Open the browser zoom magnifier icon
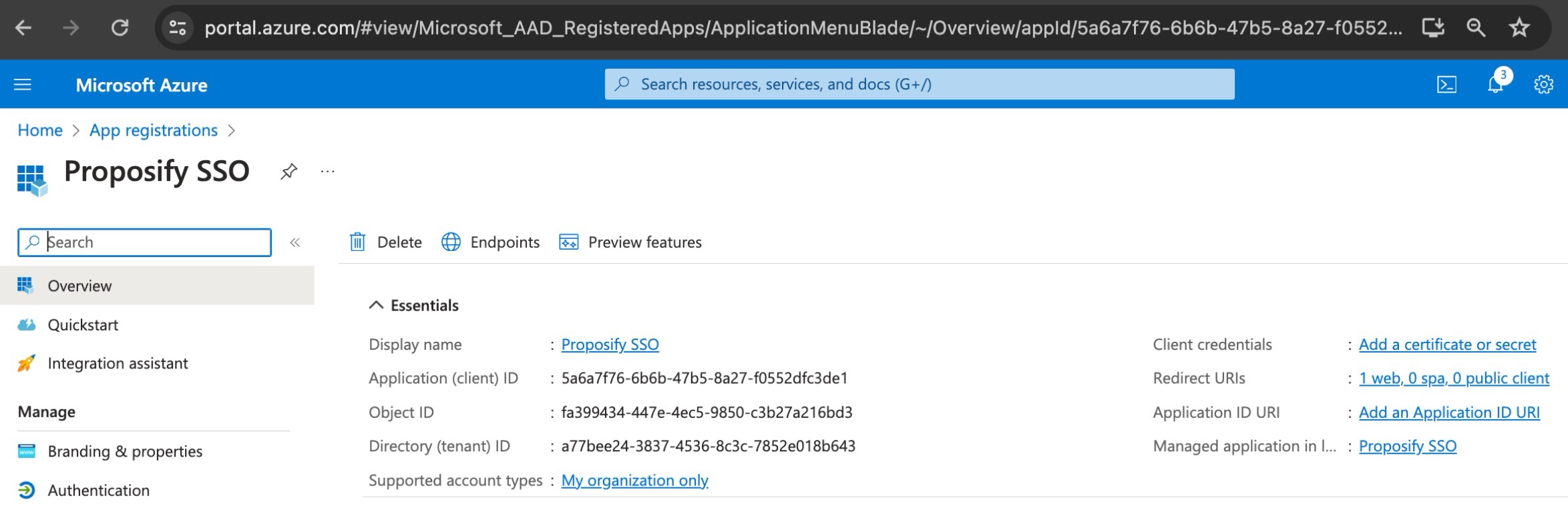 (x=1476, y=27)
